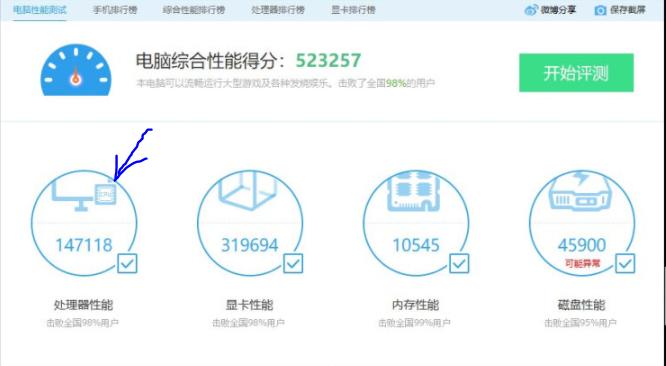Click 击败全国95%用户 under 磁盘性能
Image resolution: width=666 pixels, height=366 pixels.
point(581,323)
